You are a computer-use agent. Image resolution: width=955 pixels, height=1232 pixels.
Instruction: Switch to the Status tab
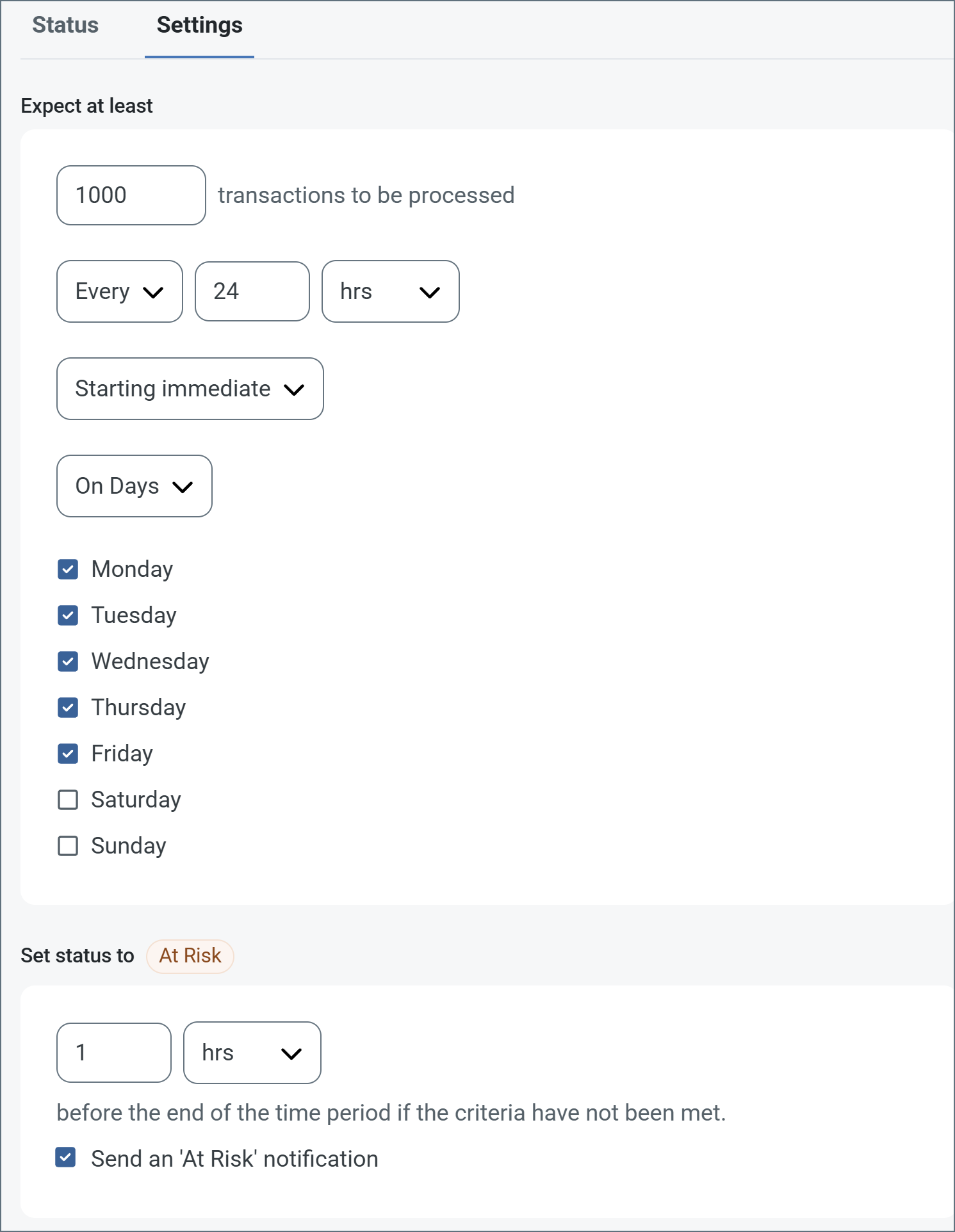tap(65, 26)
